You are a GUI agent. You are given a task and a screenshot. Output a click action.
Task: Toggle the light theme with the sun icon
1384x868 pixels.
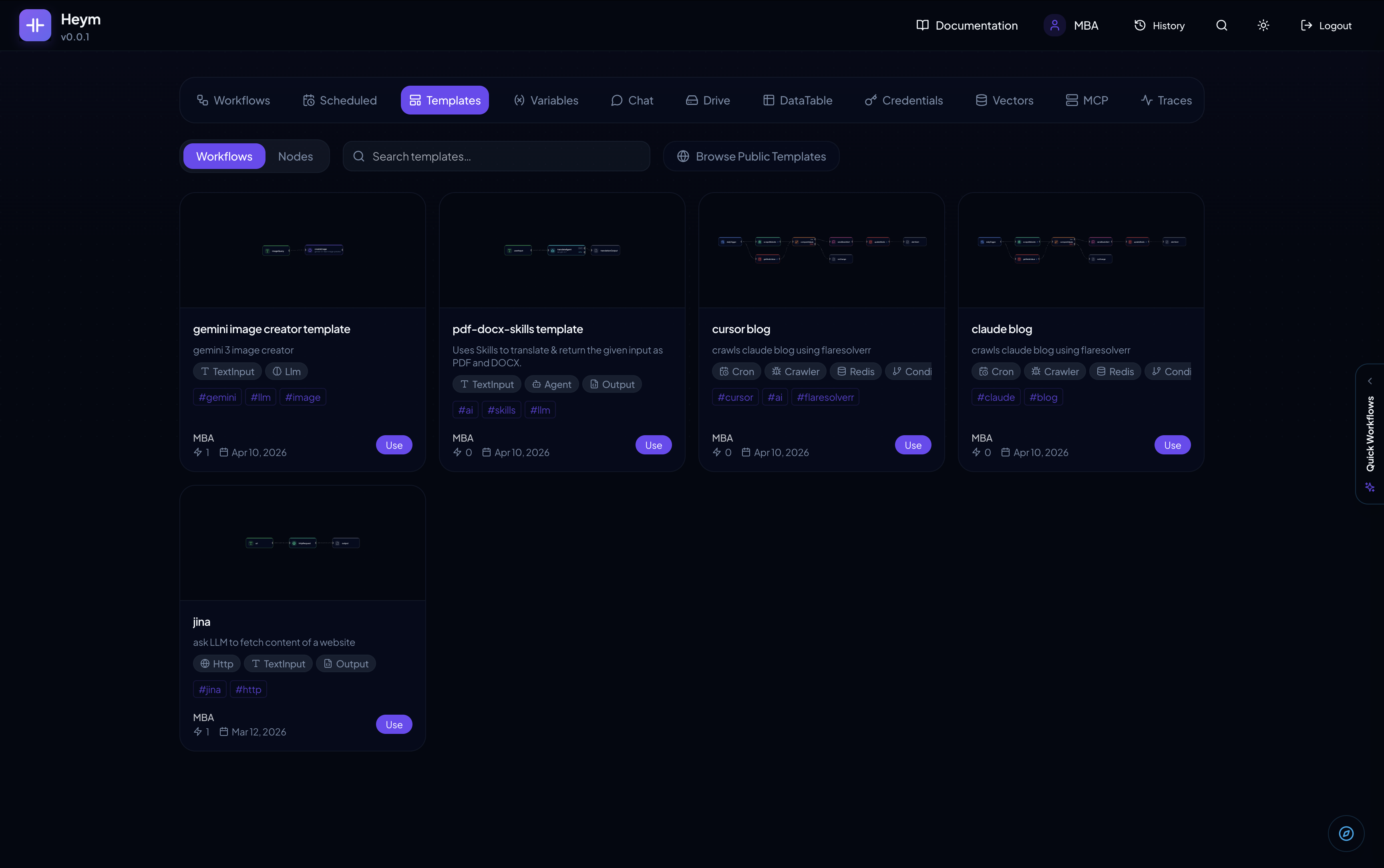(1263, 25)
